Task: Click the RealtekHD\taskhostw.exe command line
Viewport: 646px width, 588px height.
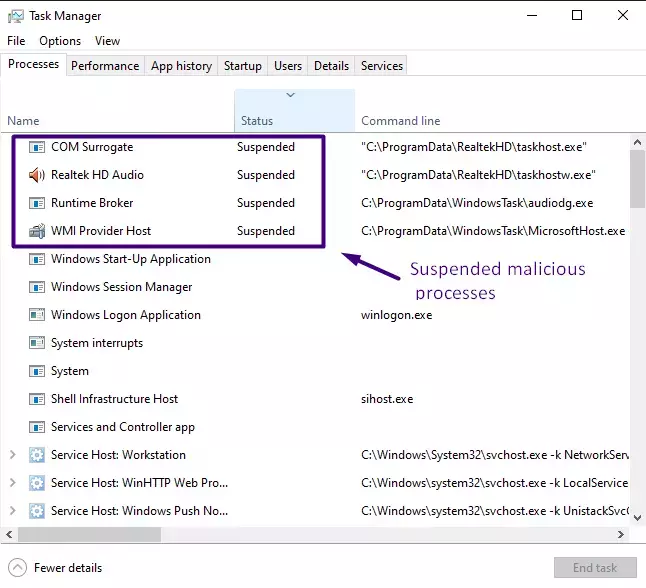Action: click(478, 175)
